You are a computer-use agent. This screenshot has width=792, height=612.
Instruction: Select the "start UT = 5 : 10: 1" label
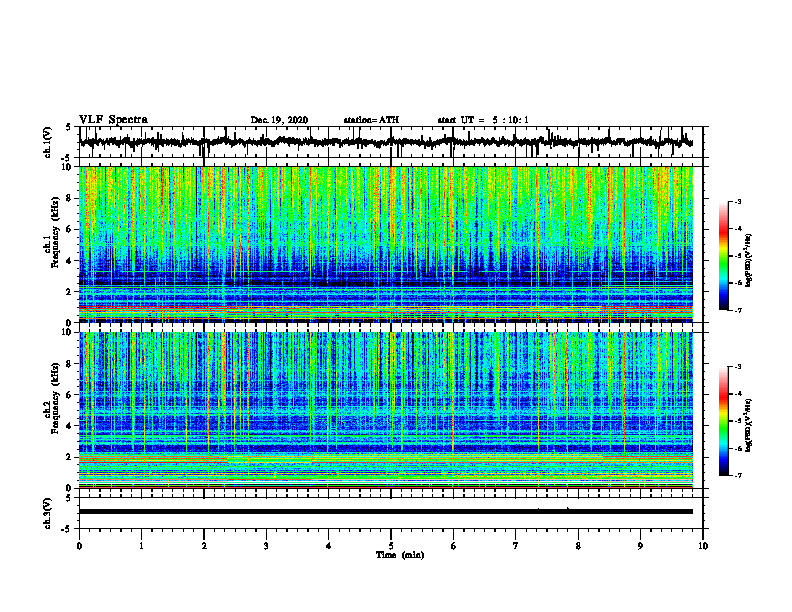click(483, 120)
